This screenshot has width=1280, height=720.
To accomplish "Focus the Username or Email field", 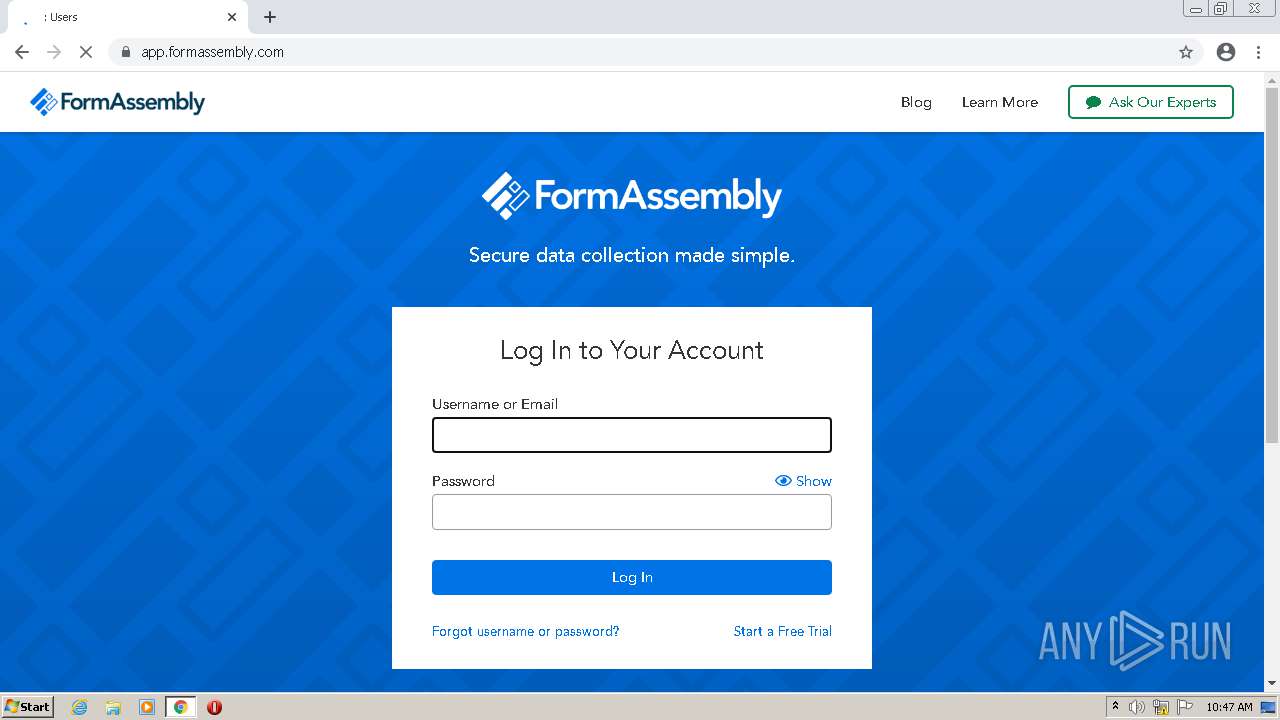I will coord(632,435).
